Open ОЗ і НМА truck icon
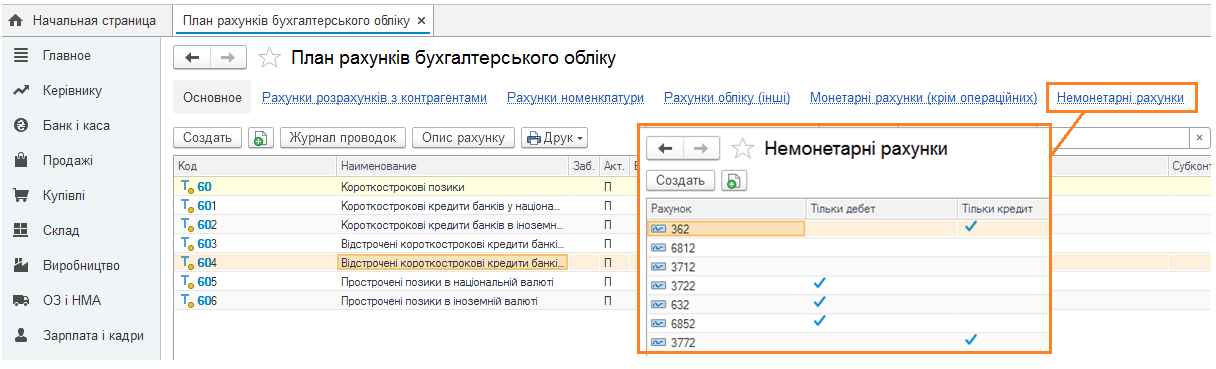The image size is (1216, 369). (20, 300)
